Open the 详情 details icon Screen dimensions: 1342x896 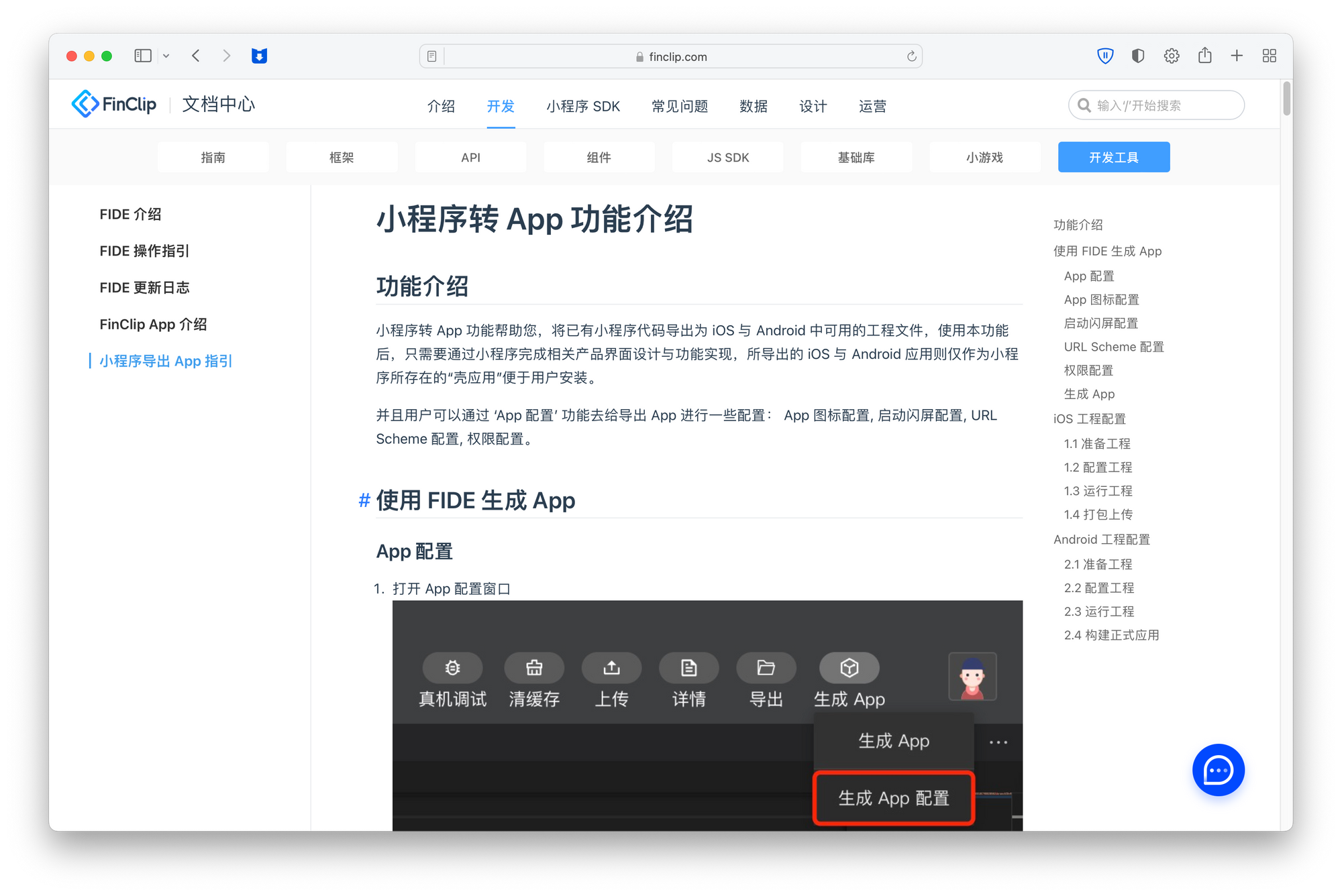[688, 667]
